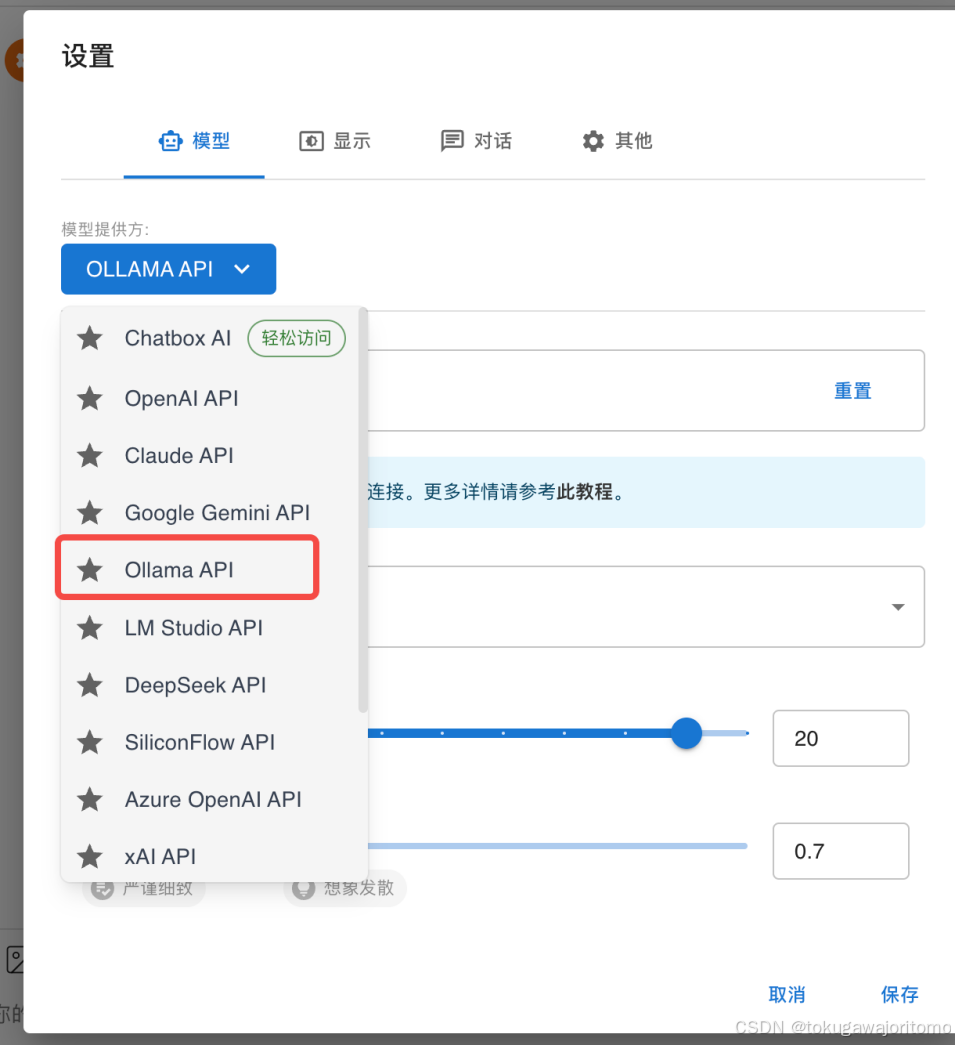Click the star icon beside OpenAI API
Screen dimensions: 955x1045
[89, 399]
